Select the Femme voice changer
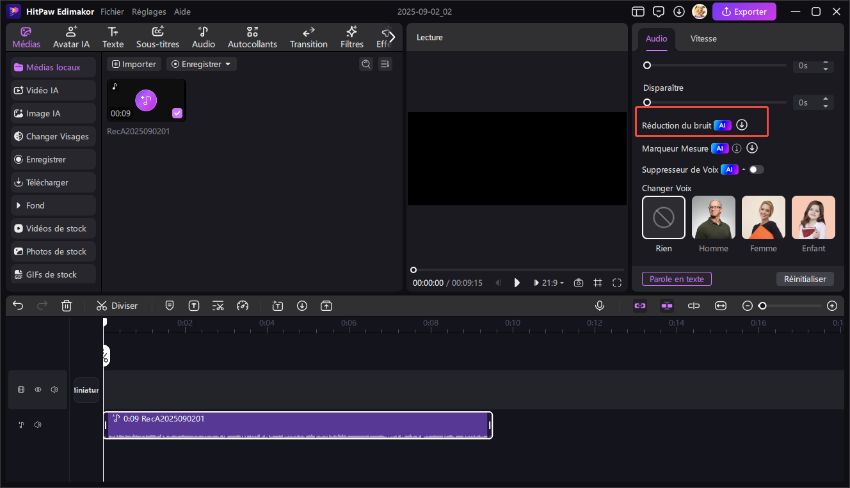Viewport: 850px width, 488px height. pyautogui.click(x=763, y=217)
